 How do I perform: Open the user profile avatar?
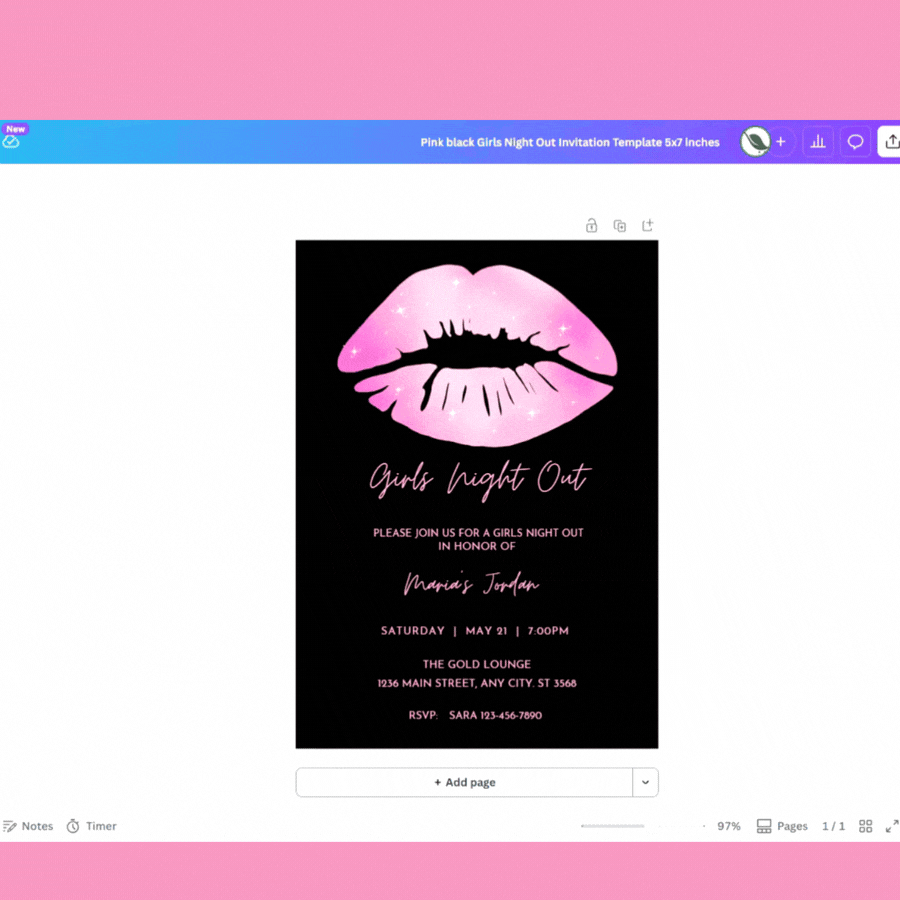tap(754, 142)
